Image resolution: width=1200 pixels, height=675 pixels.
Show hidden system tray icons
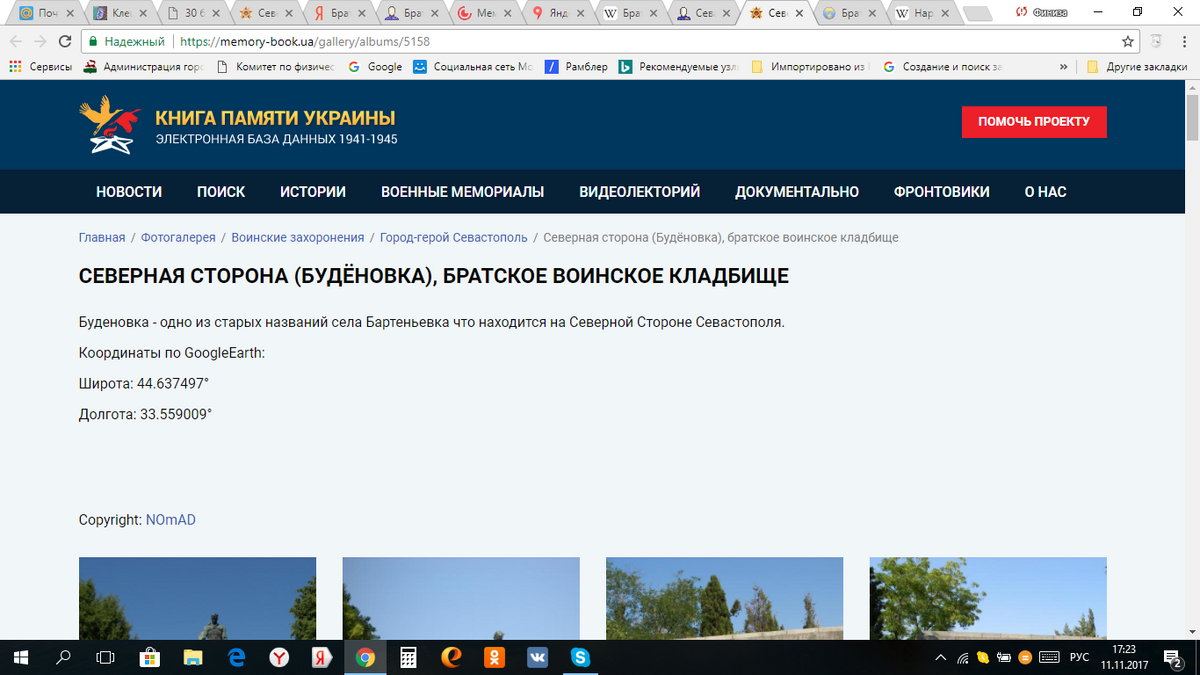coord(940,657)
